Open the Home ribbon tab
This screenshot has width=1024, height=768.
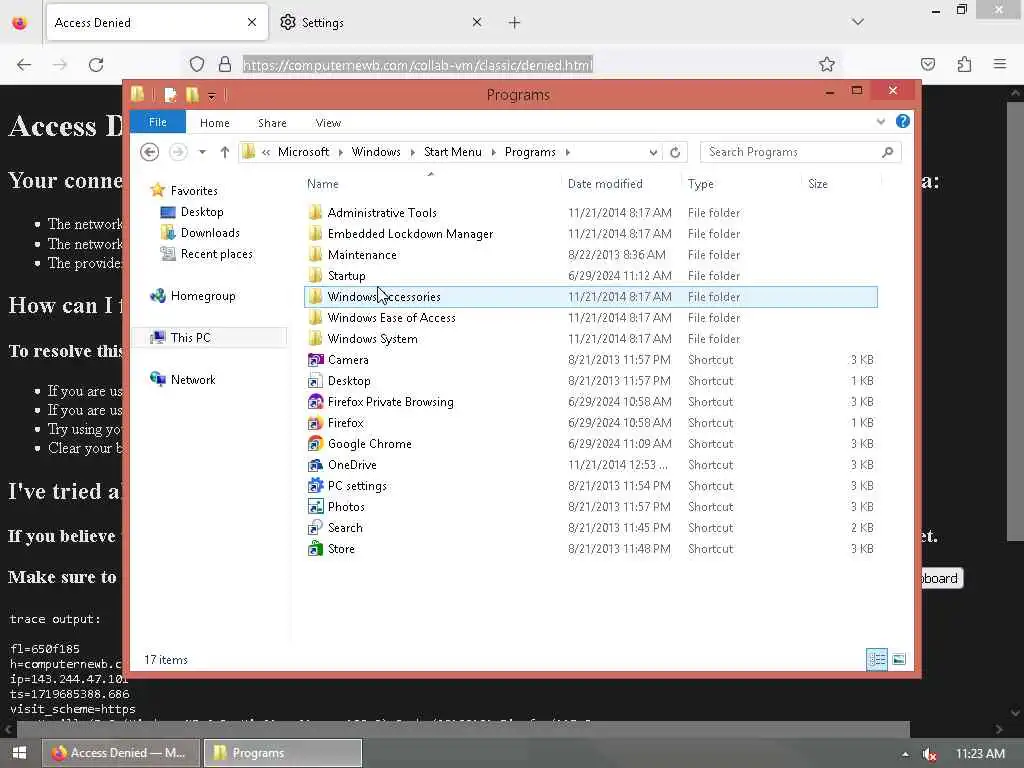tap(215, 123)
